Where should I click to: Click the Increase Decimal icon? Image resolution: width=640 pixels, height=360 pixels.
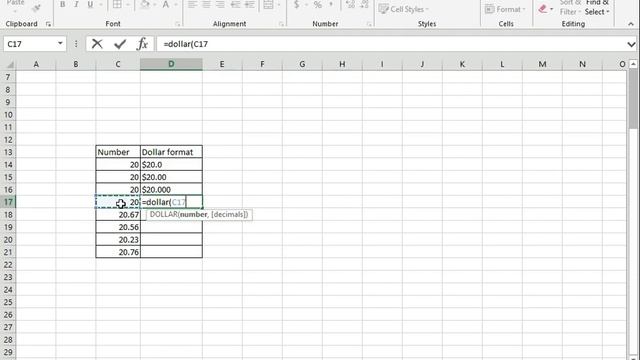point(350,4)
